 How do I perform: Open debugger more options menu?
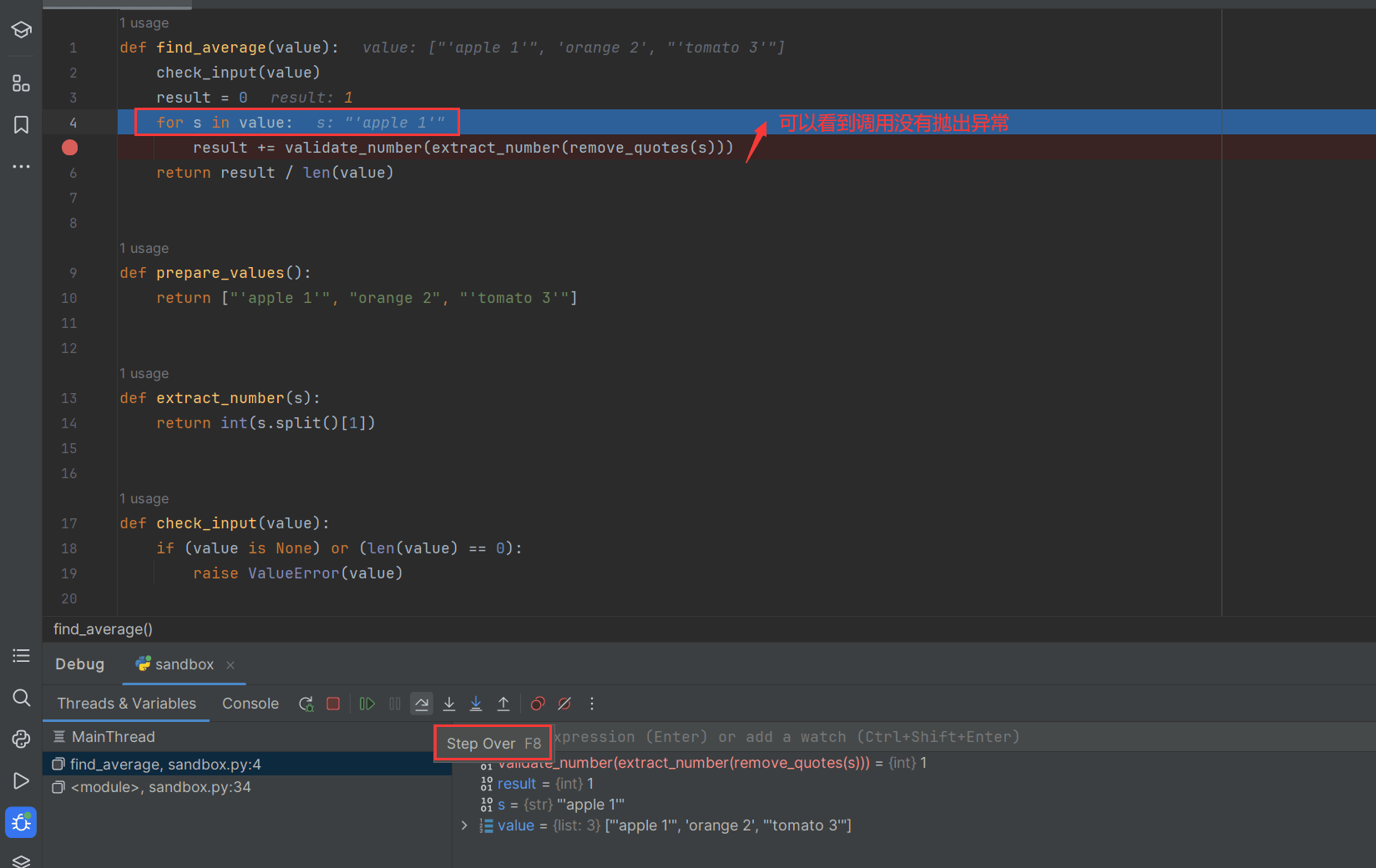tap(592, 704)
